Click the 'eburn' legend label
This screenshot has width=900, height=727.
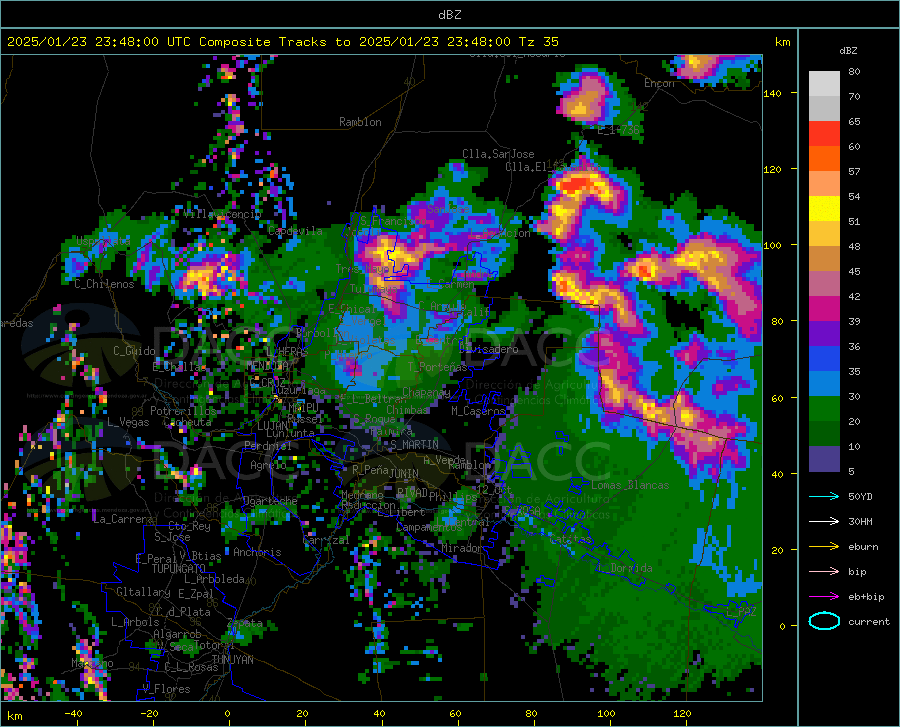[863, 547]
